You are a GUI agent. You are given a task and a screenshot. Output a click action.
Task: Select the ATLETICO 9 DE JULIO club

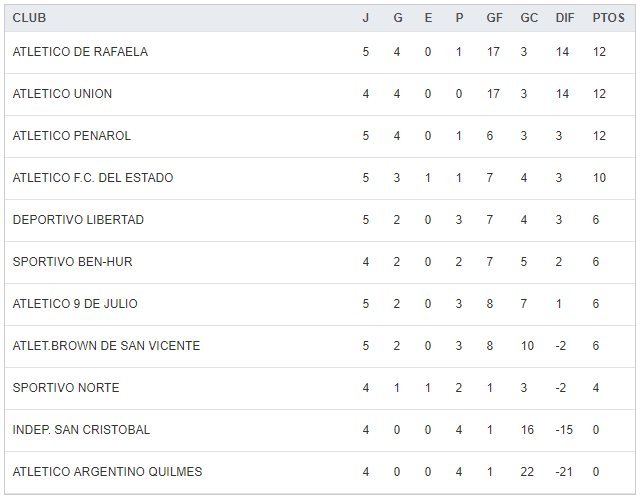75,304
